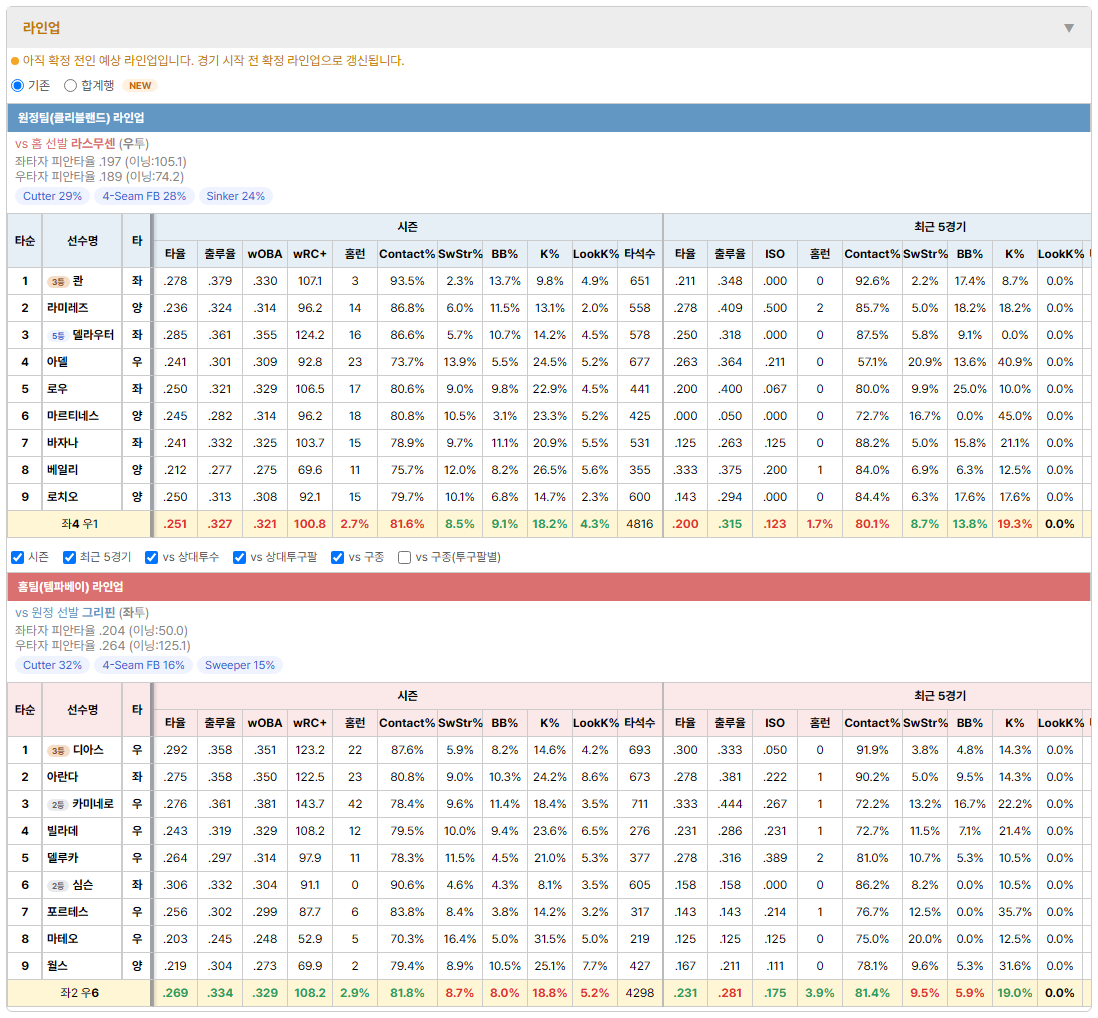This screenshot has width=1098, height=1018.
Task: Select player name 아델 in Cleveland lineup
Action: (57, 362)
